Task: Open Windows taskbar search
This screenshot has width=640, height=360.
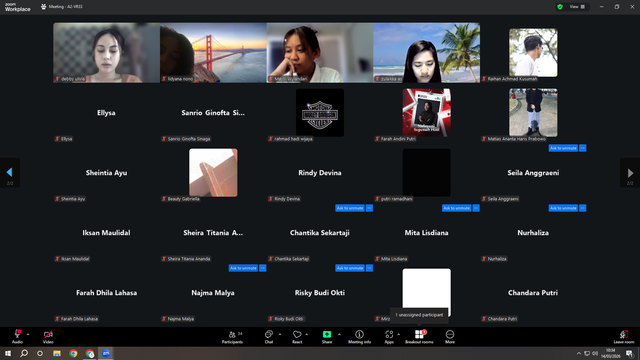Action: click(x=24, y=353)
